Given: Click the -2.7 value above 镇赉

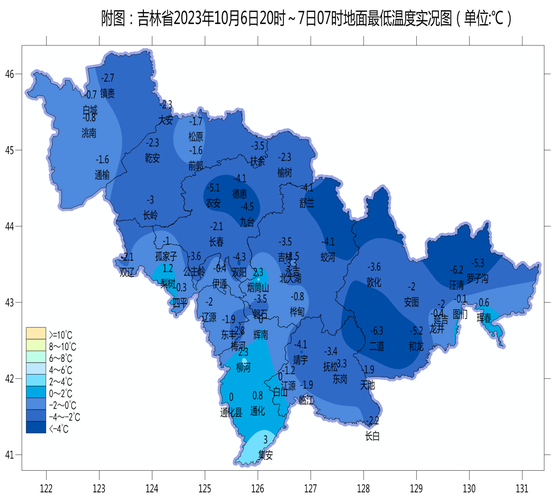Looking at the screenshot, I should pyautogui.click(x=108, y=78).
